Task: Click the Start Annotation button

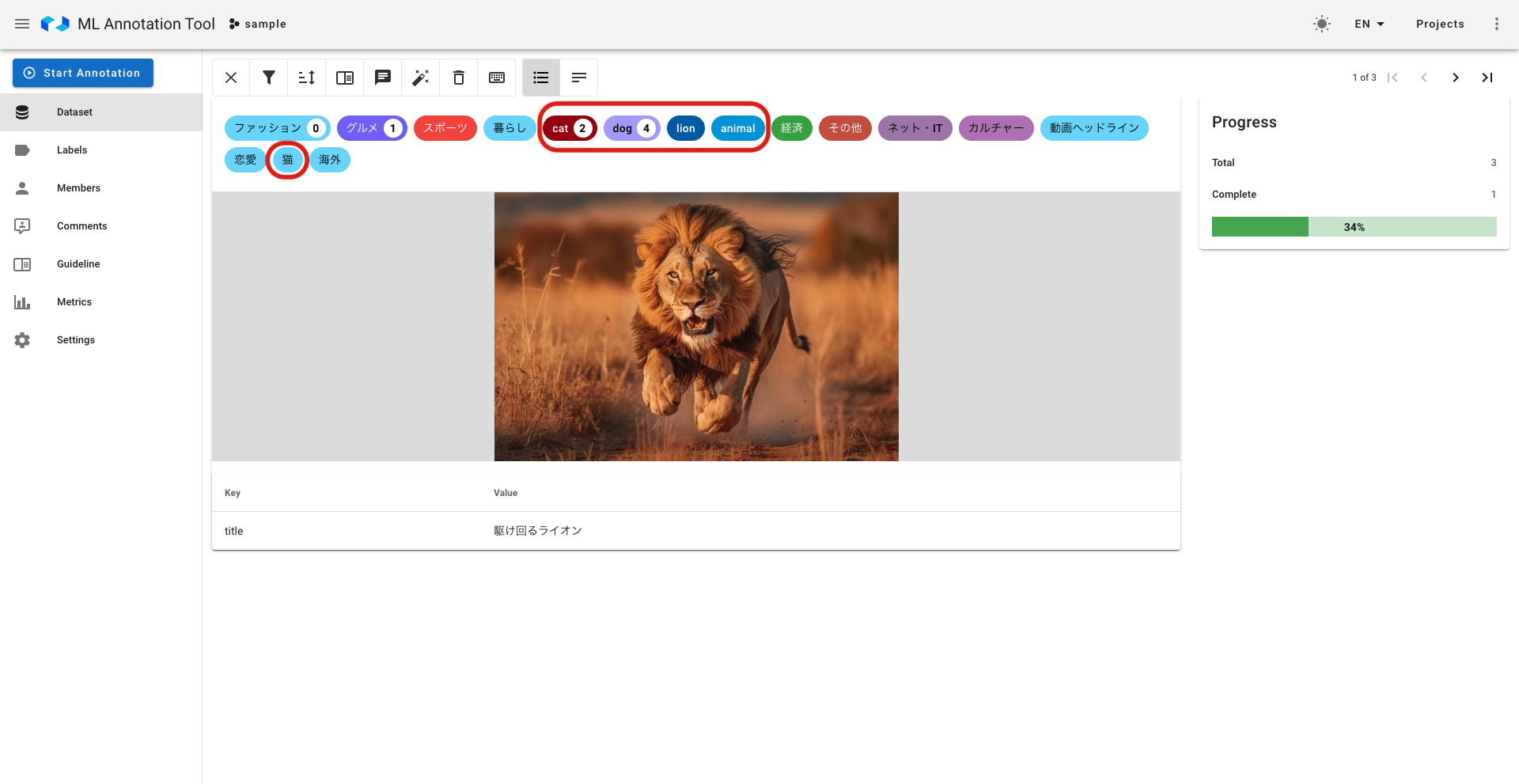Action: tap(83, 73)
